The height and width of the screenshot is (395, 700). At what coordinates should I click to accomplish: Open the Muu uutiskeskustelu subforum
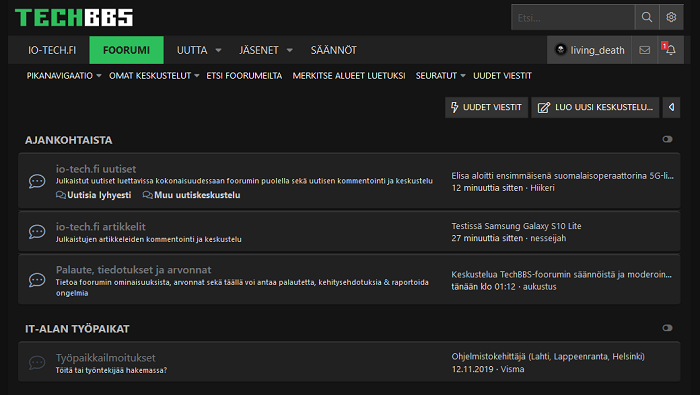[197, 195]
